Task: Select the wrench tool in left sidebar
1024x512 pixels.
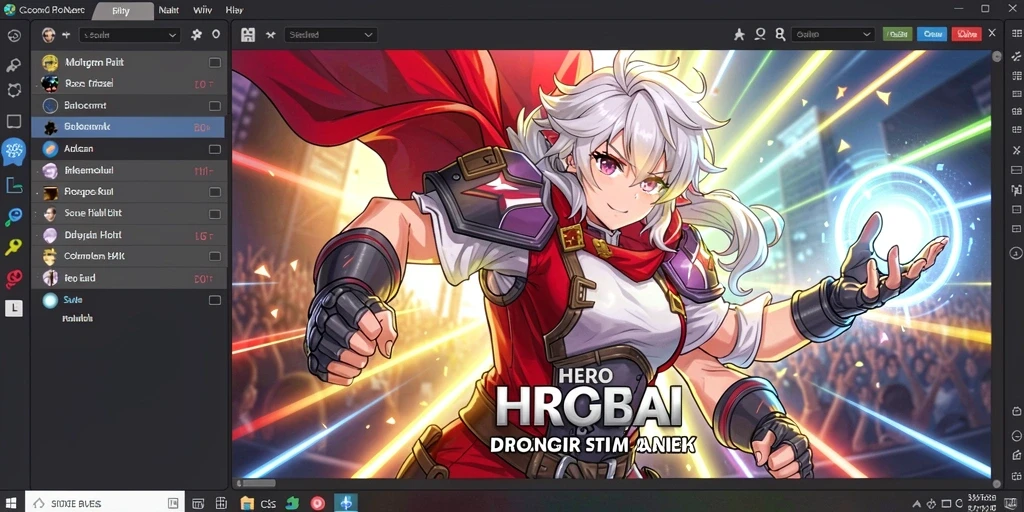Action: (14, 65)
